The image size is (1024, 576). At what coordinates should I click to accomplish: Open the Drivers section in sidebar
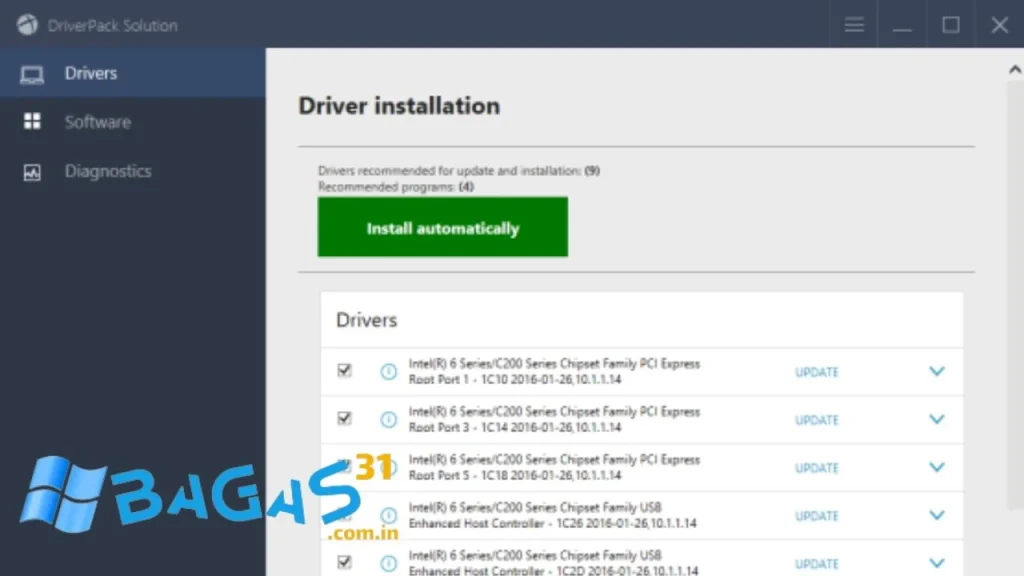133,73
